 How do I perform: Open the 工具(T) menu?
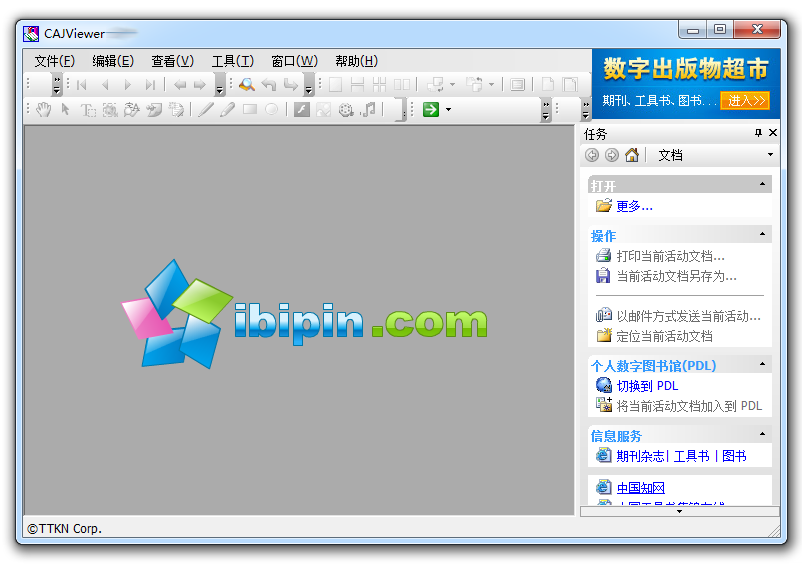233,61
